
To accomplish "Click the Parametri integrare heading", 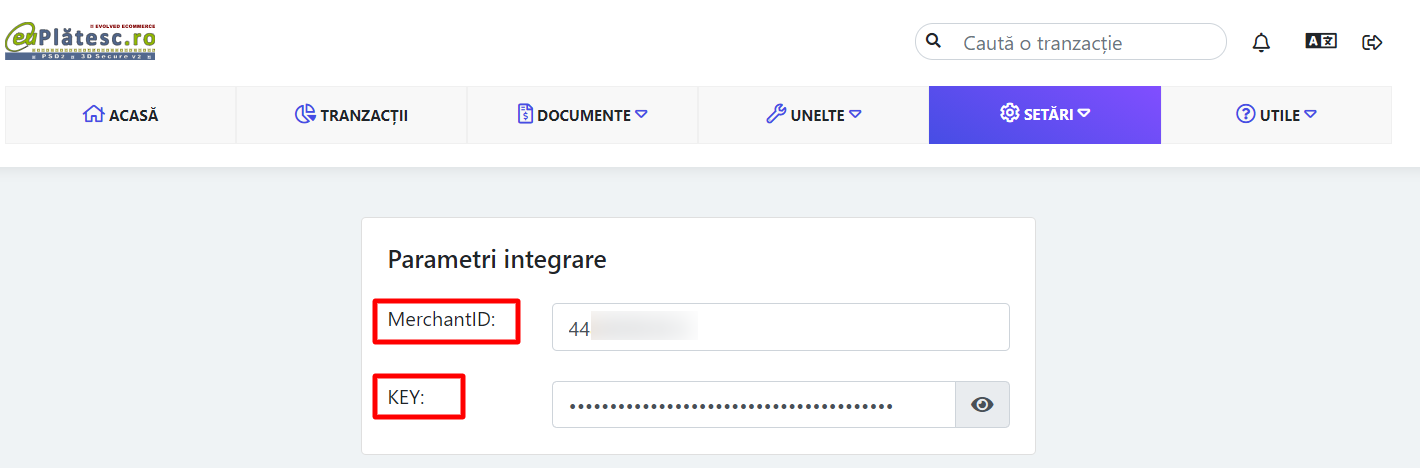I will 497,260.
